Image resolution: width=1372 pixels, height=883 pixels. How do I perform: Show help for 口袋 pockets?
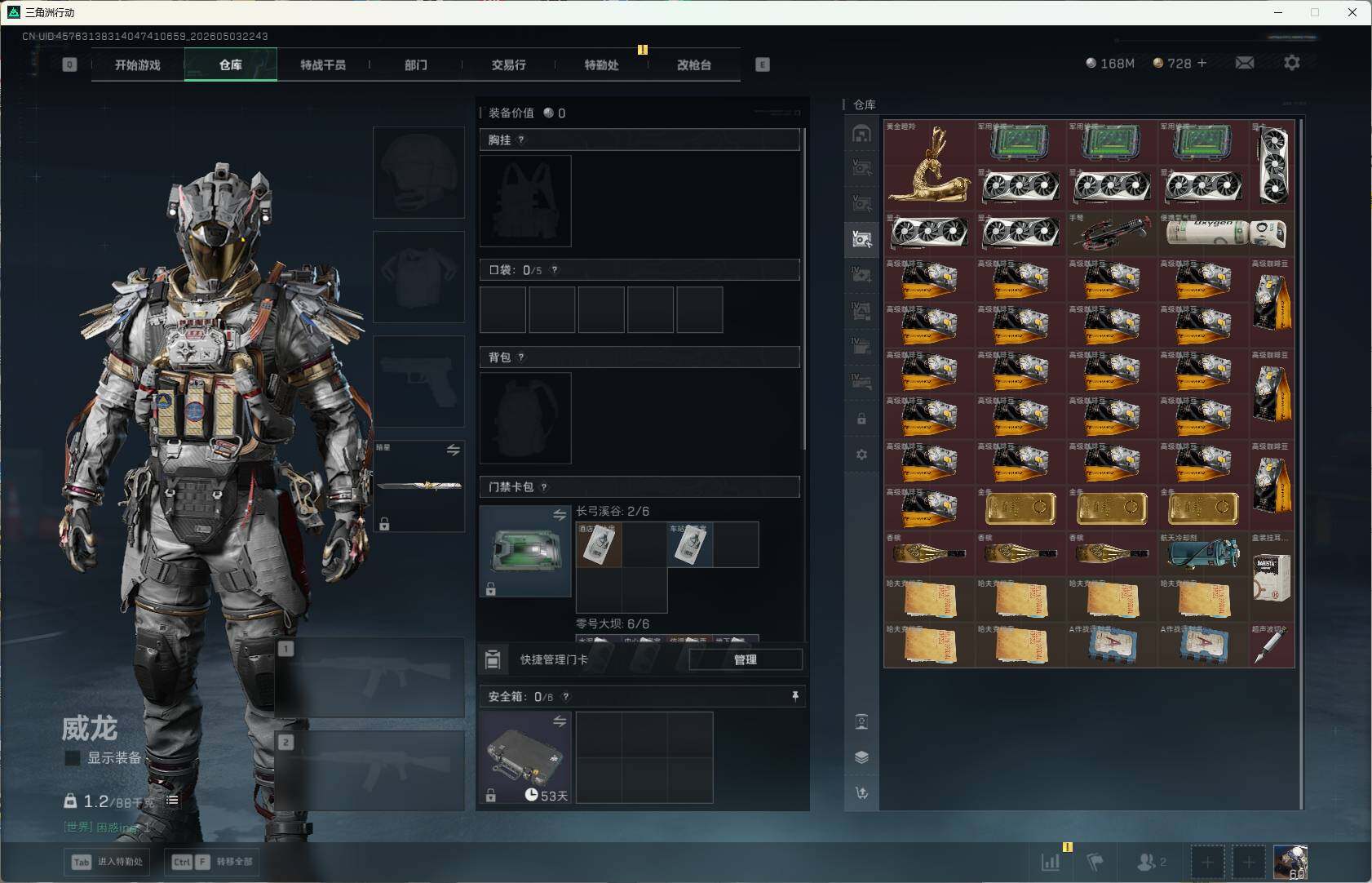(555, 269)
